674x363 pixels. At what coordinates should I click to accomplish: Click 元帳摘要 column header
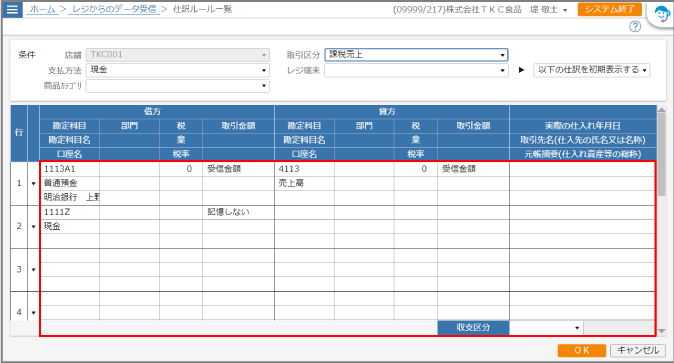pos(583,154)
